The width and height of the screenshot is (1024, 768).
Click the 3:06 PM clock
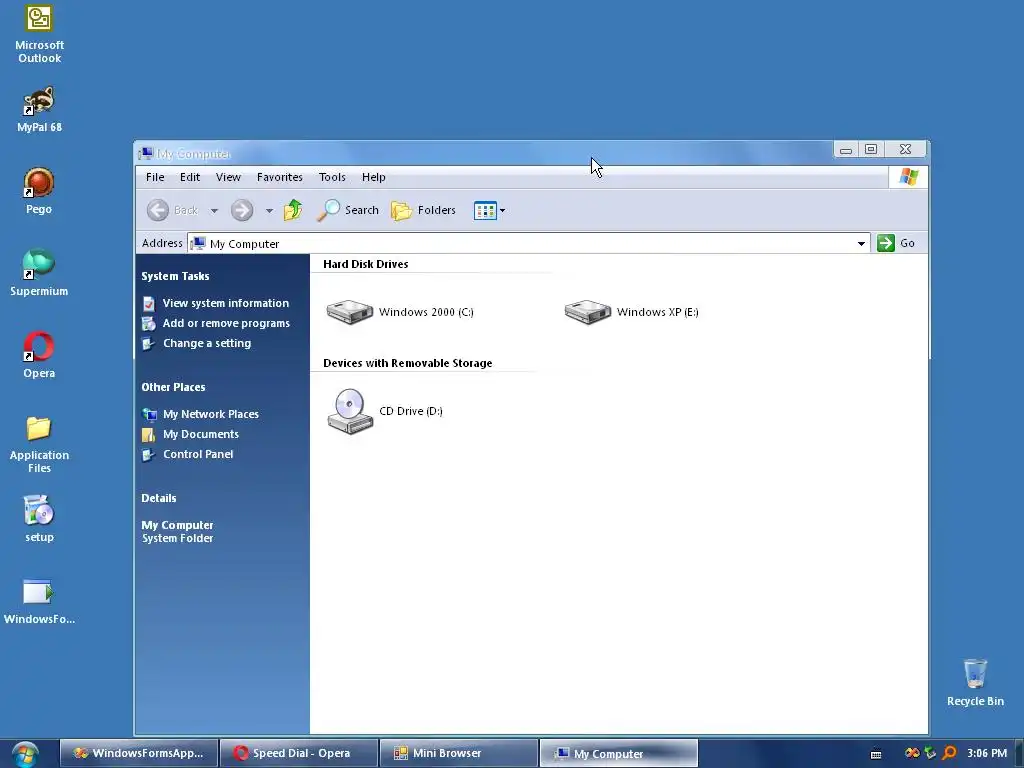point(987,754)
